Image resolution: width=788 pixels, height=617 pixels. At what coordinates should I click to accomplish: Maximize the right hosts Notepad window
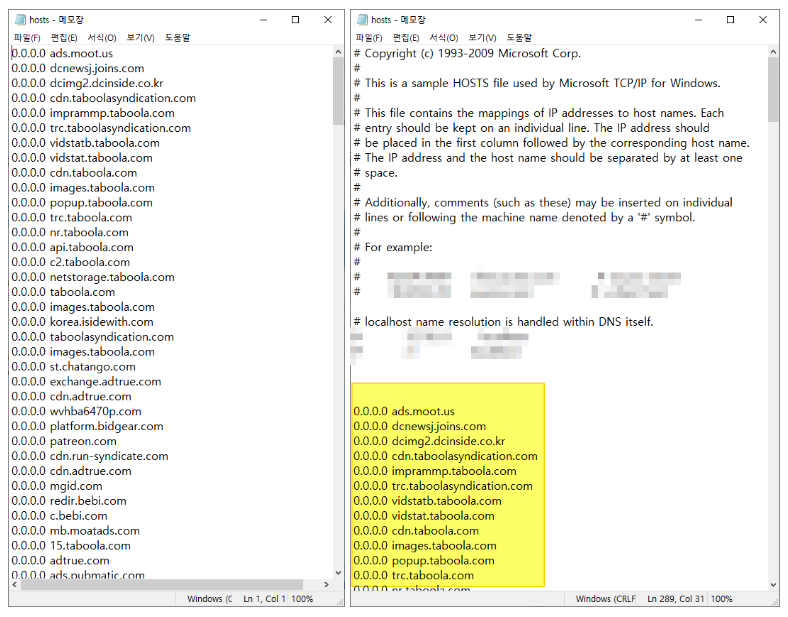click(730, 20)
